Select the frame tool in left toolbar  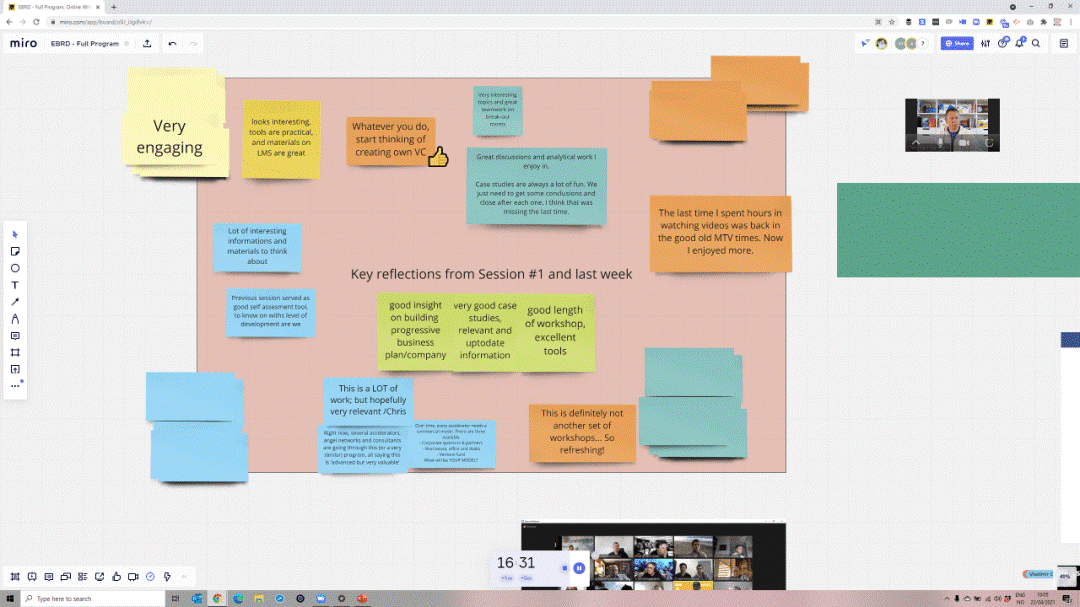coord(15,353)
